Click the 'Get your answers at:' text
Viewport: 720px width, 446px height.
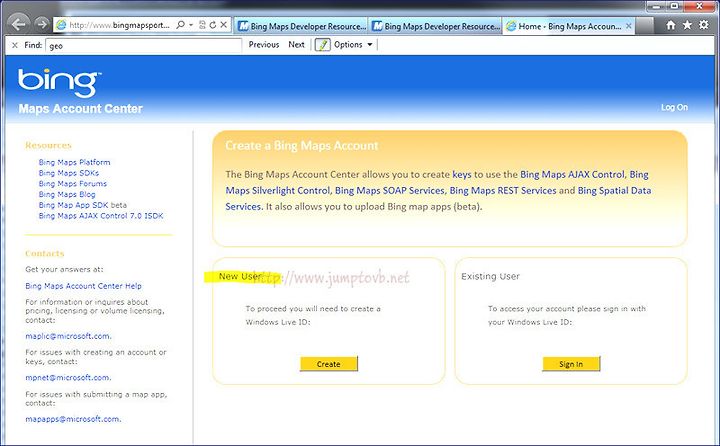click(64, 269)
